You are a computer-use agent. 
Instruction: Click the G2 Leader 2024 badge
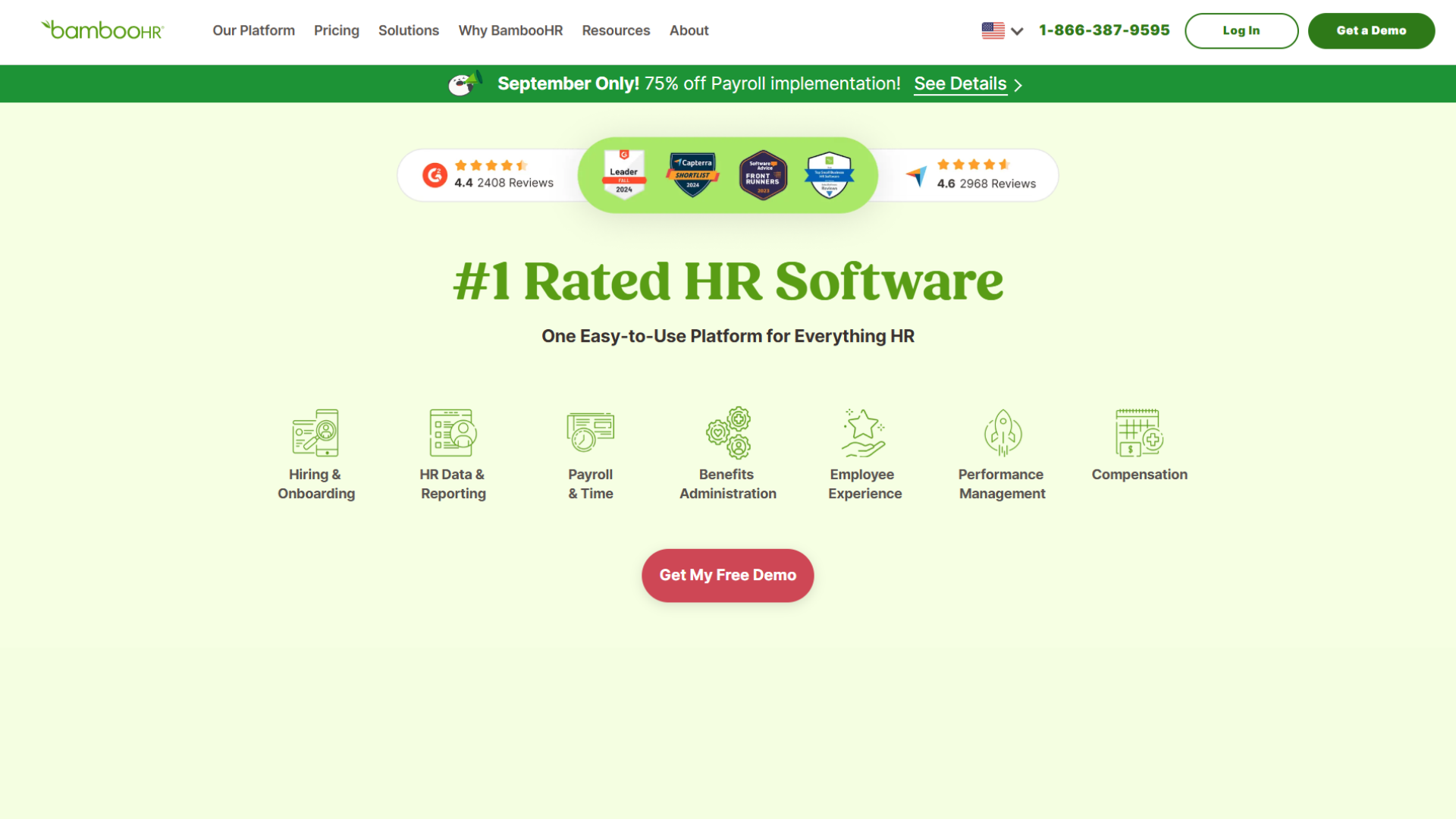point(624,174)
